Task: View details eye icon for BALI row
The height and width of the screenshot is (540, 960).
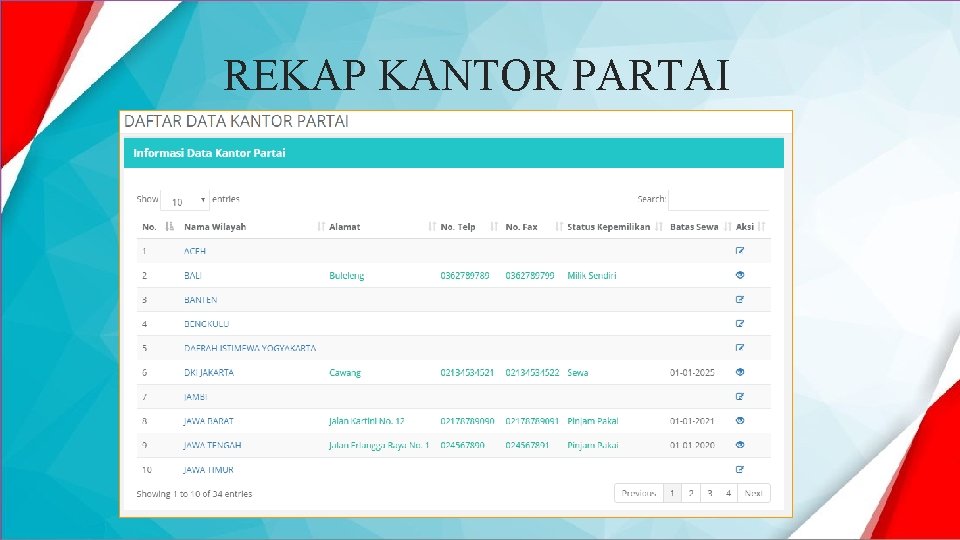Action: 740,275
